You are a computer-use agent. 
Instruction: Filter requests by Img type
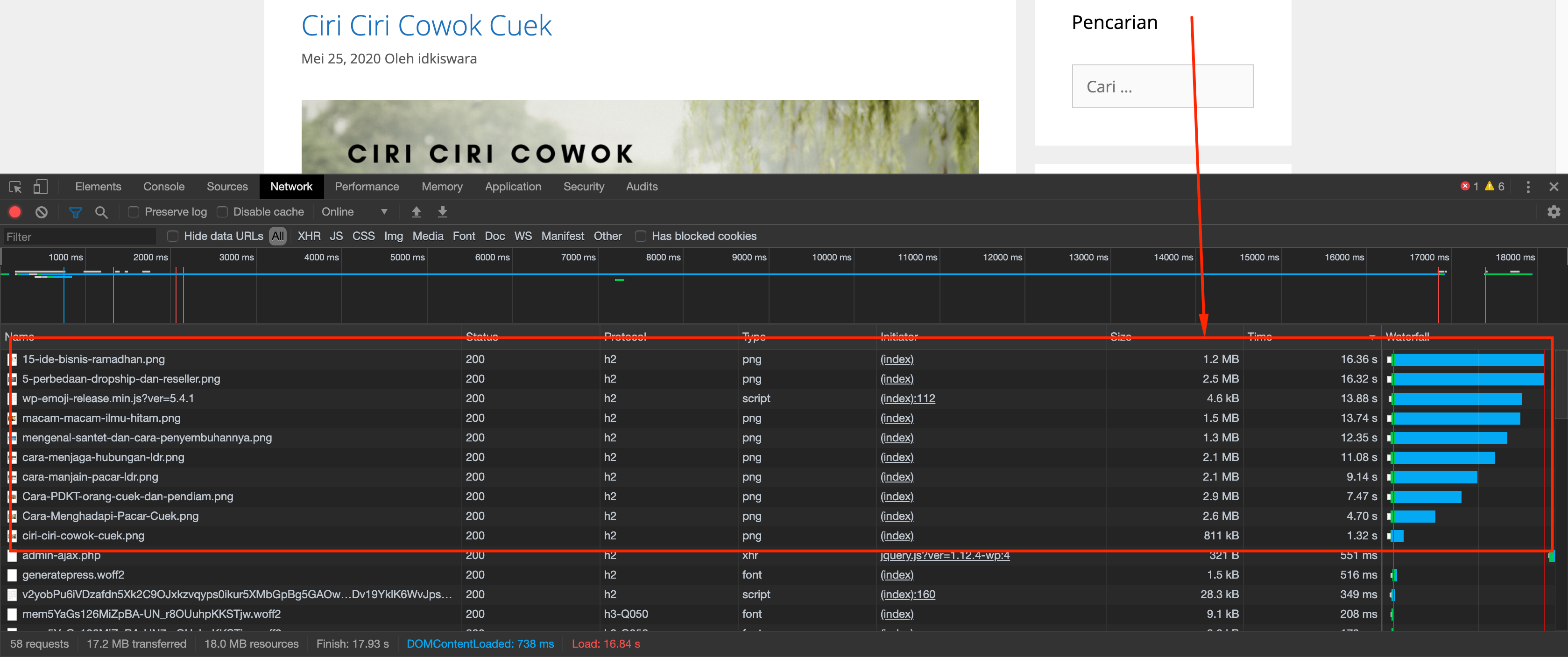pyautogui.click(x=393, y=236)
